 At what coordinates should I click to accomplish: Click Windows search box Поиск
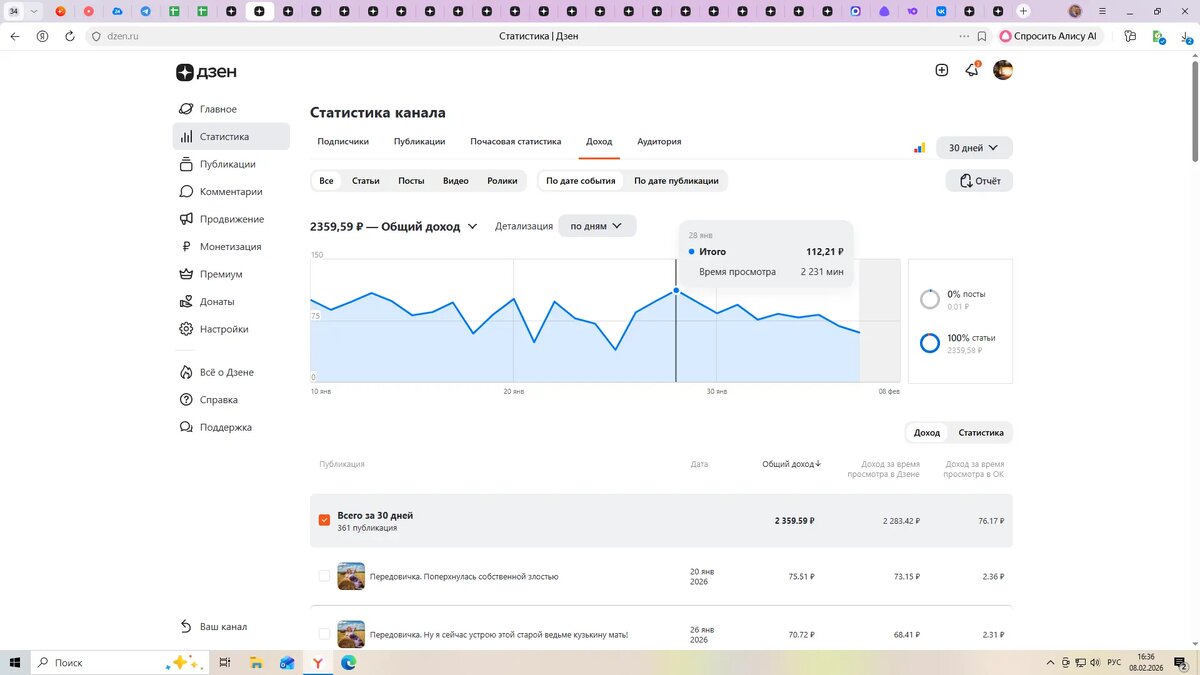(120, 662)
